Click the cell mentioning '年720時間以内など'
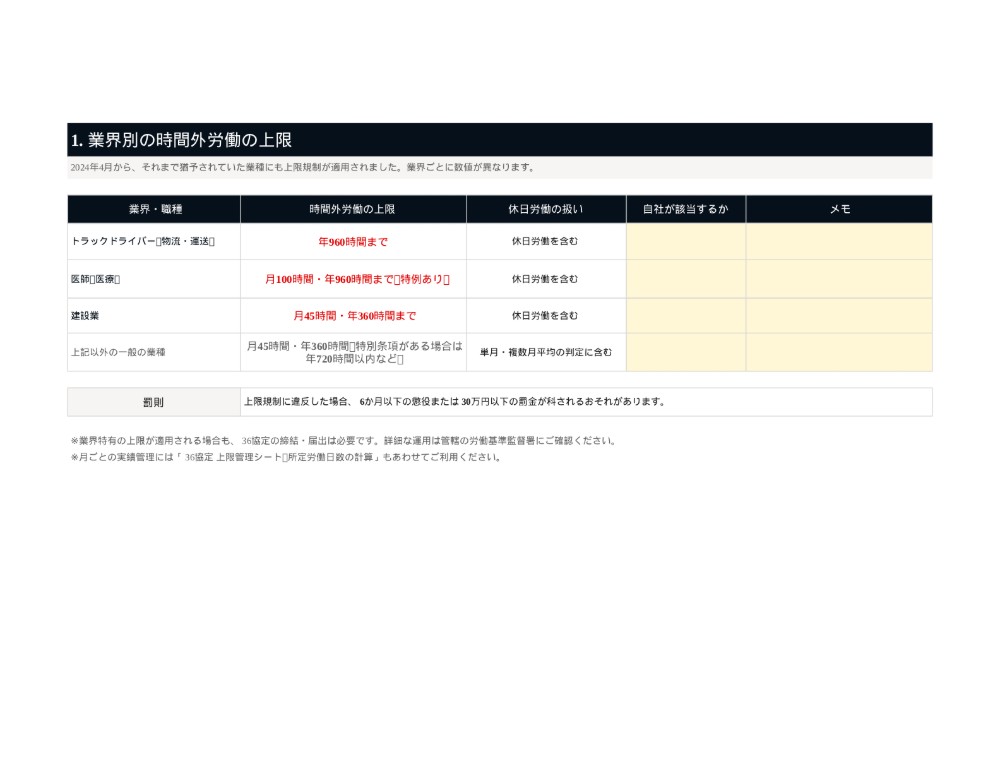Viewport: 1000px width, 773px height. tap(353, 352)
